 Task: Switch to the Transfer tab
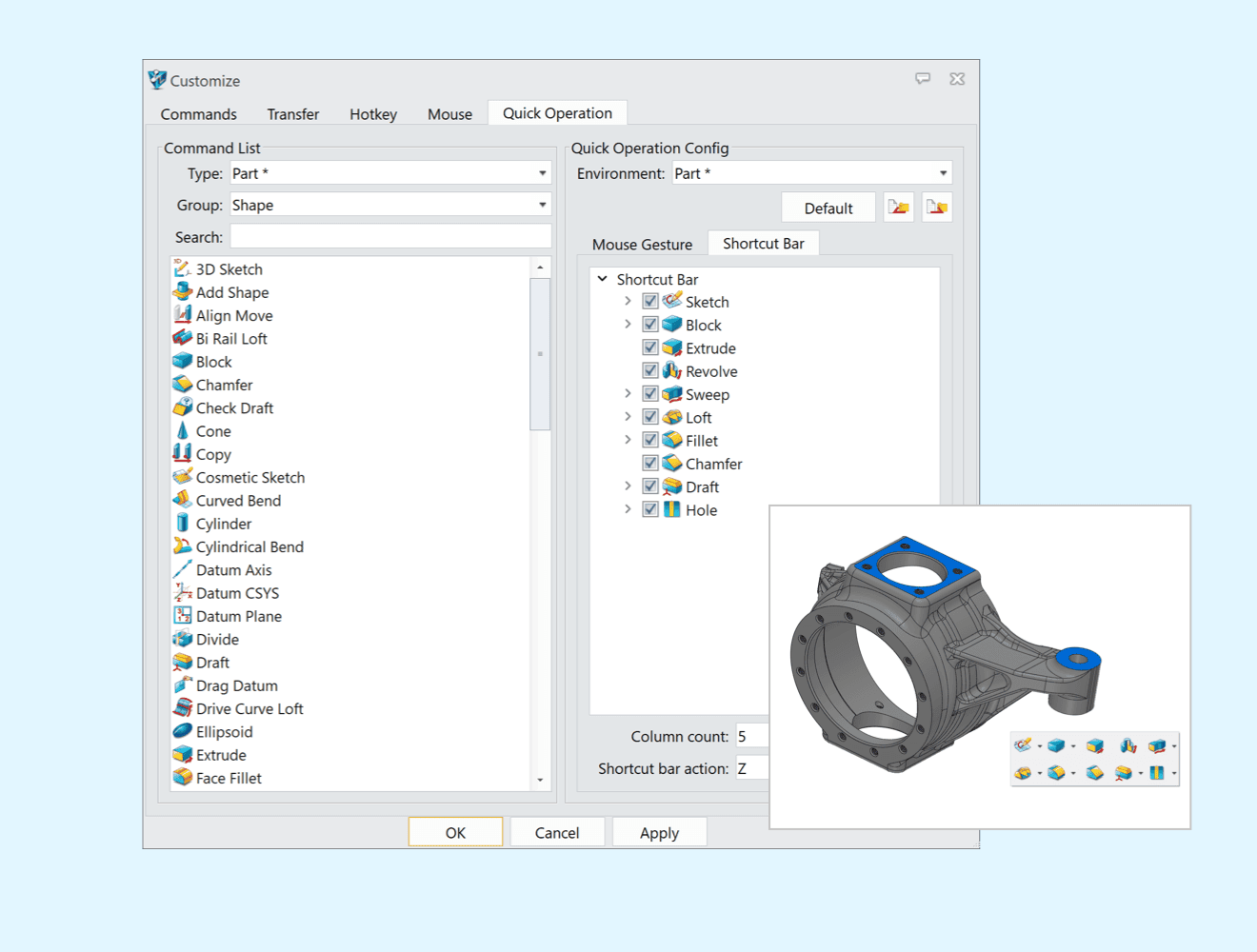[292, 113]
